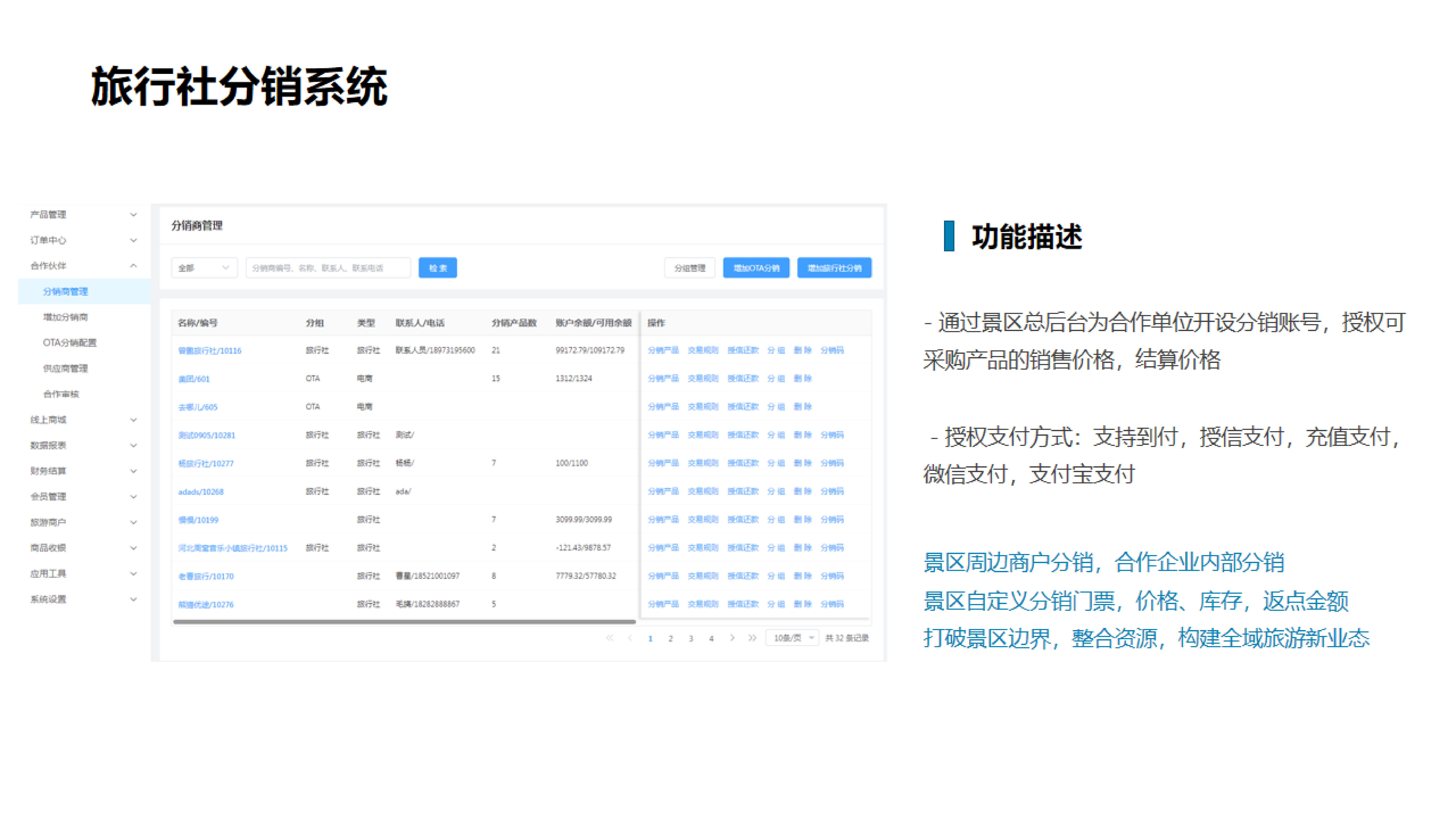This screenshot has width=1456, height=819.
Task: Select 增加分销商 in sidebar
Action: (x=66, y=317)
